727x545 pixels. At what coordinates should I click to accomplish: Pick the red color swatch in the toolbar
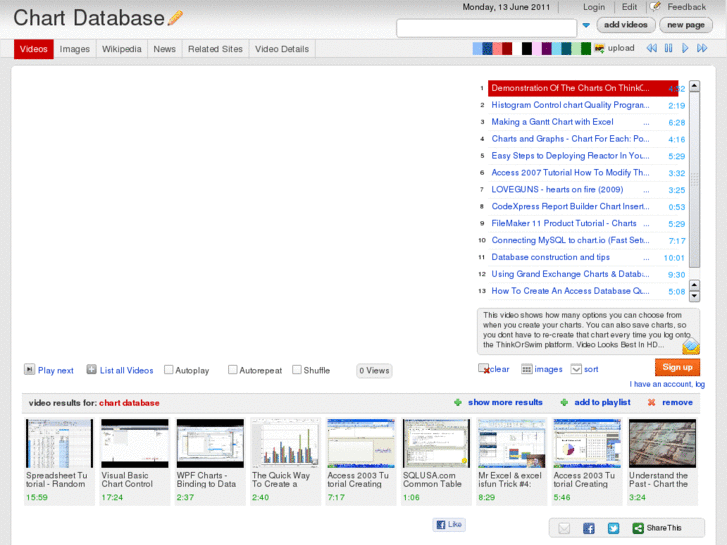tap(507, 48)
